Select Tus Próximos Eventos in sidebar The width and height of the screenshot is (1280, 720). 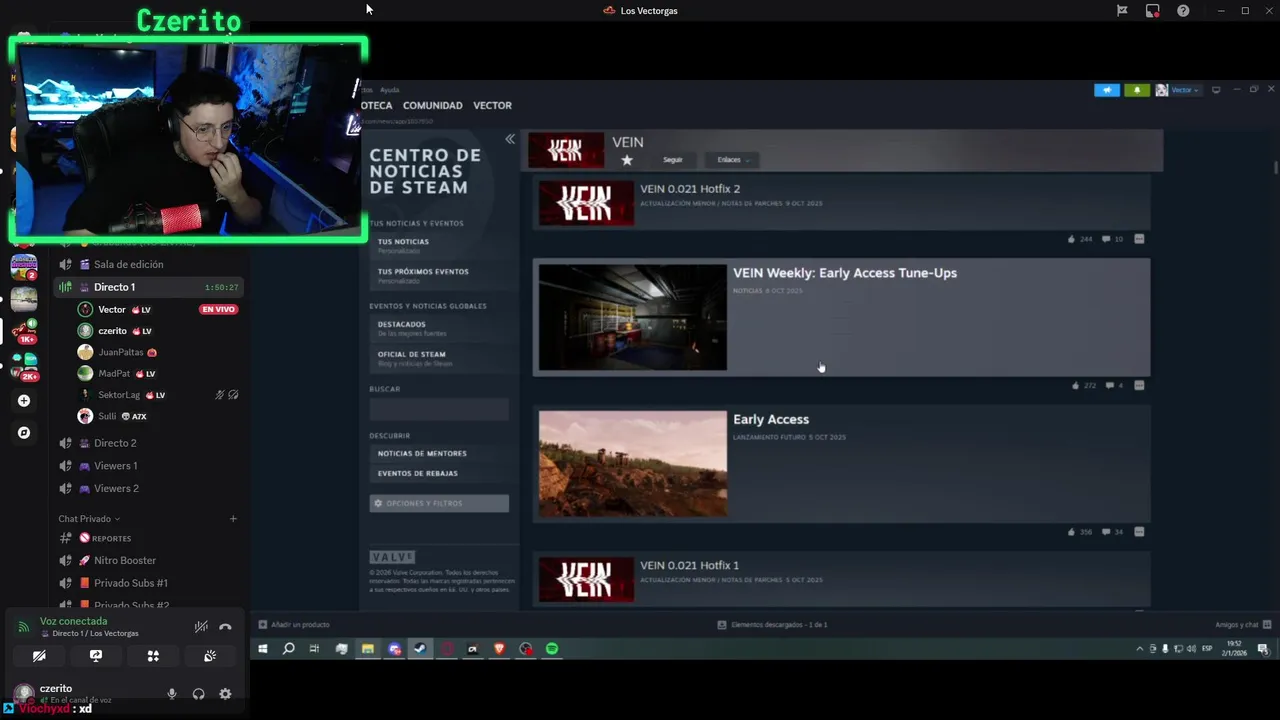pos(438,275)
